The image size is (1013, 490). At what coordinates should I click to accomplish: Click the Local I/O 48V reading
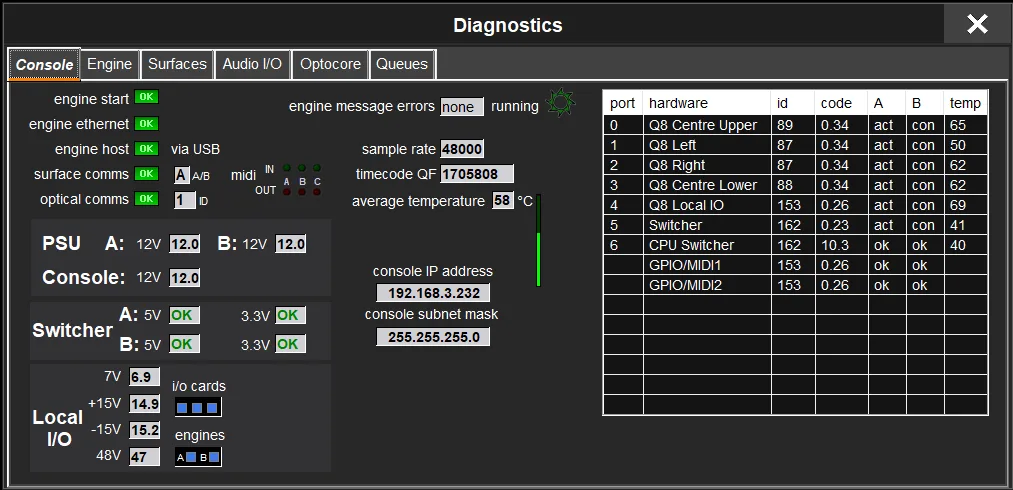pos(145,456)
